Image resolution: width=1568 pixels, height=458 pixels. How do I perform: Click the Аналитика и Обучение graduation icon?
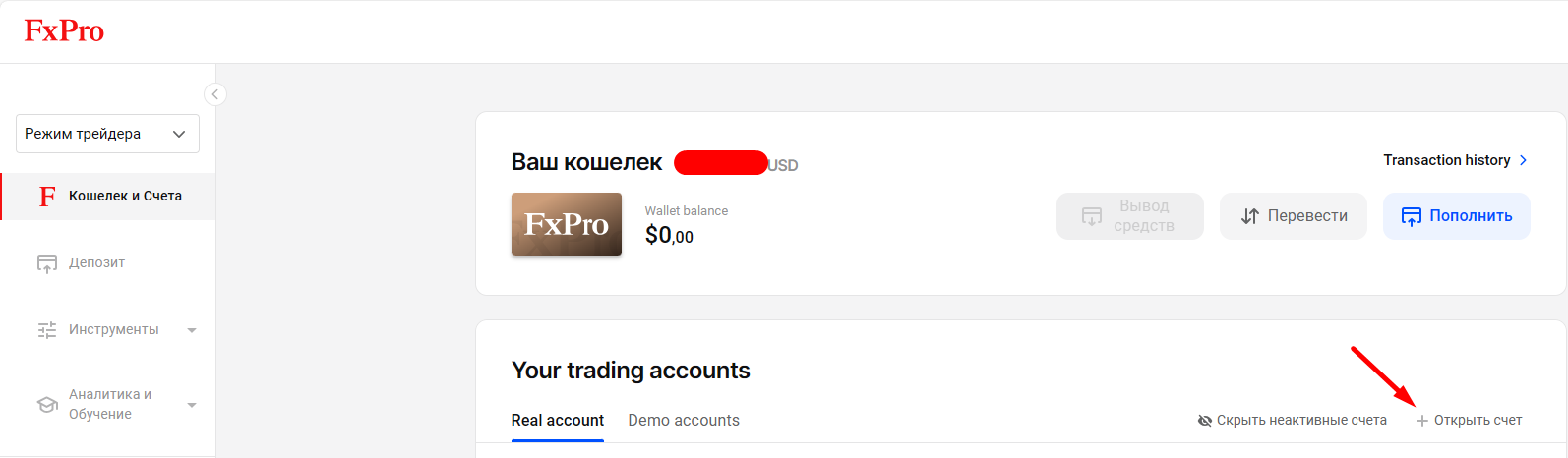(x=47, y=404)
